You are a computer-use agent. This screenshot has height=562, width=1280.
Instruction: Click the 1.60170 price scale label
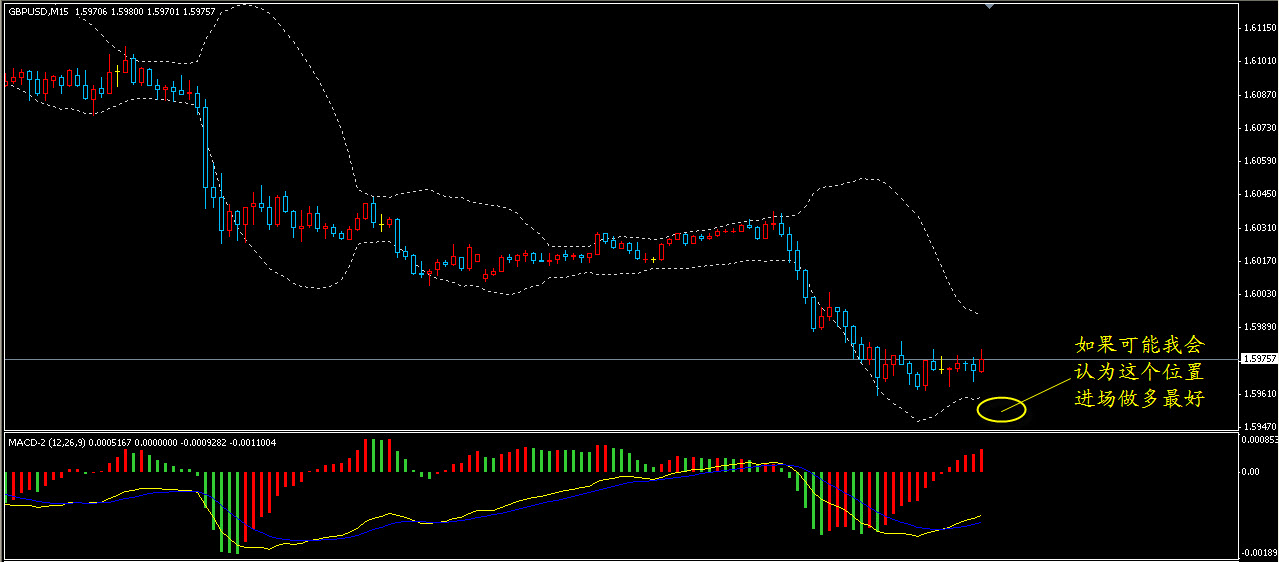tap(1259, 261)
